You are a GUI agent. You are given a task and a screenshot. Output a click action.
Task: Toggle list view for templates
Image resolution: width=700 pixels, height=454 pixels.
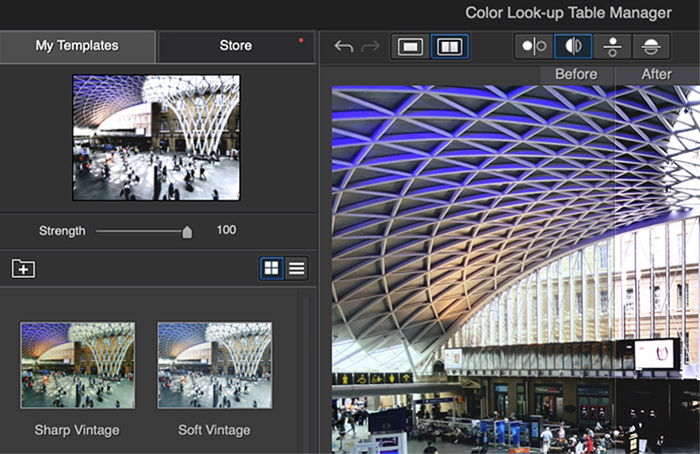pos(296,268)
